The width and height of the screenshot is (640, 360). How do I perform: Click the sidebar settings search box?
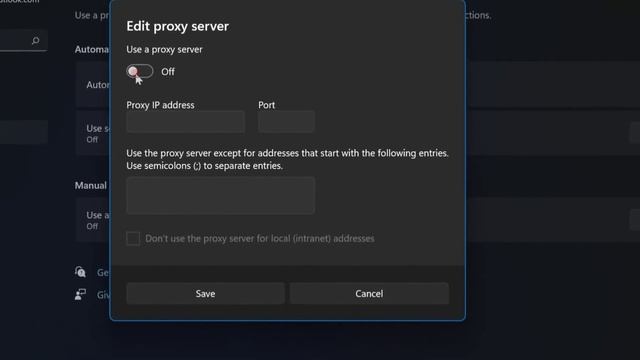coord(23,40)
